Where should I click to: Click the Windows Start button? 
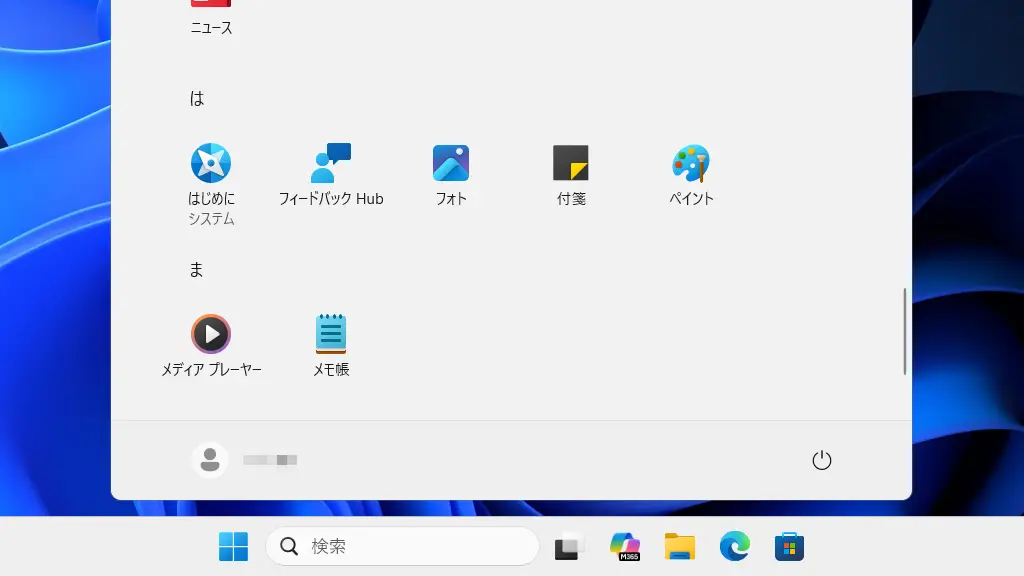coord(233,546)
